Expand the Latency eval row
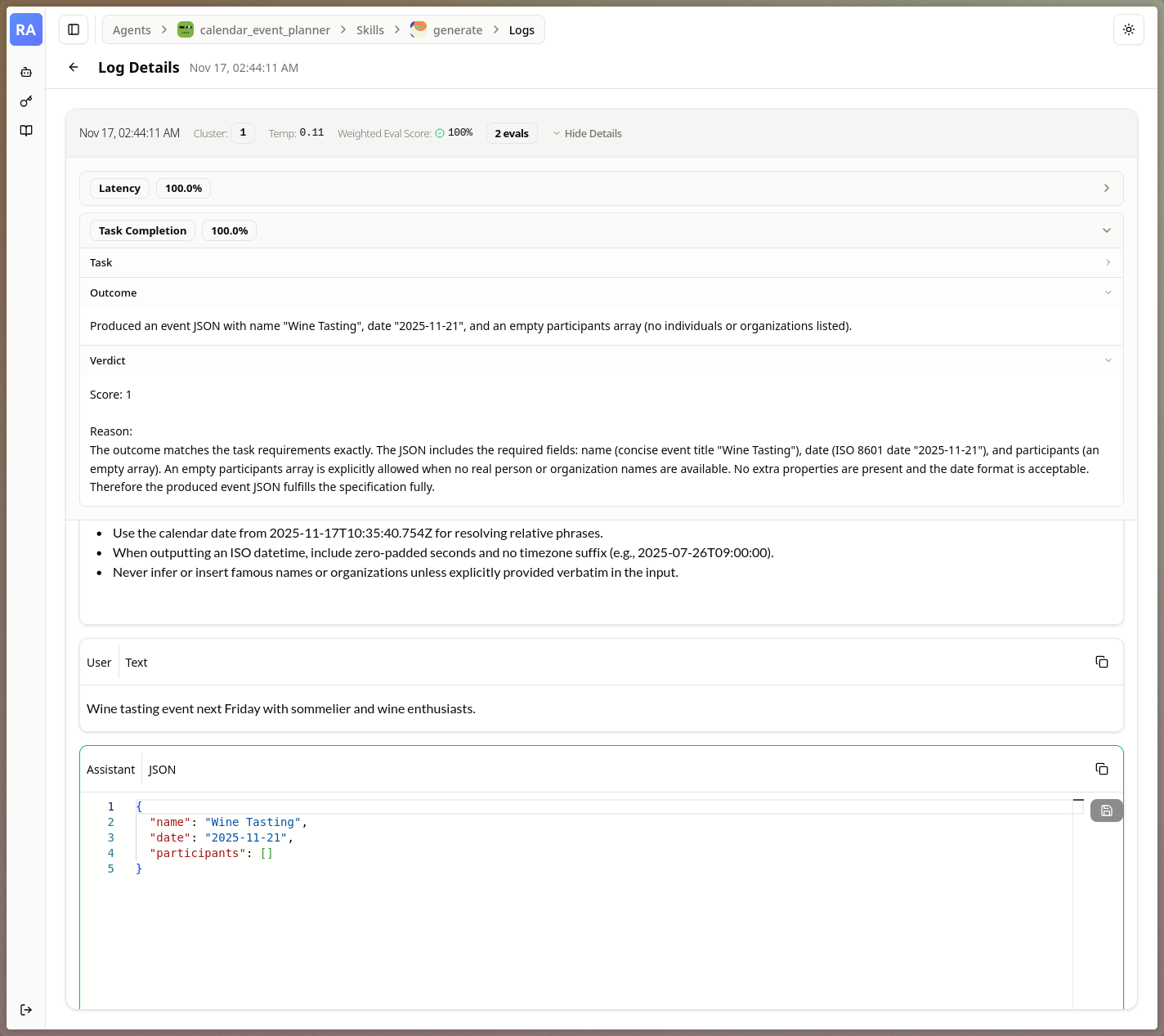The height and width of the screenshot is (1036, 1164). click(1106, 189)
